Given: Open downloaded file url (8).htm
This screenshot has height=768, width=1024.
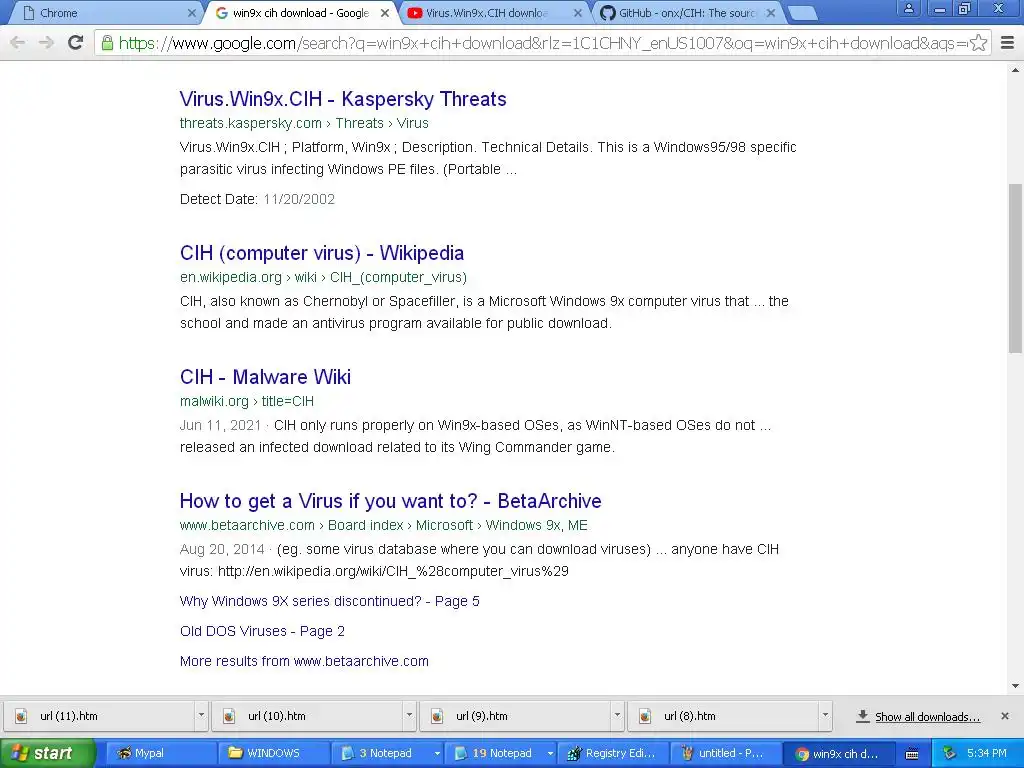Looking at the screenshot, I should (721, 716).
